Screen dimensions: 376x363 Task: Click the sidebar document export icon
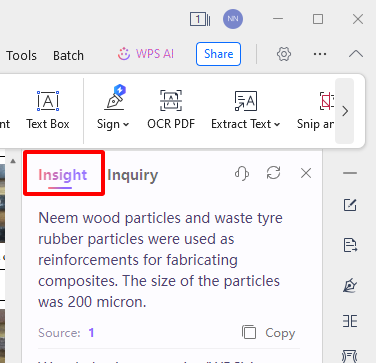tap(350, 245)
